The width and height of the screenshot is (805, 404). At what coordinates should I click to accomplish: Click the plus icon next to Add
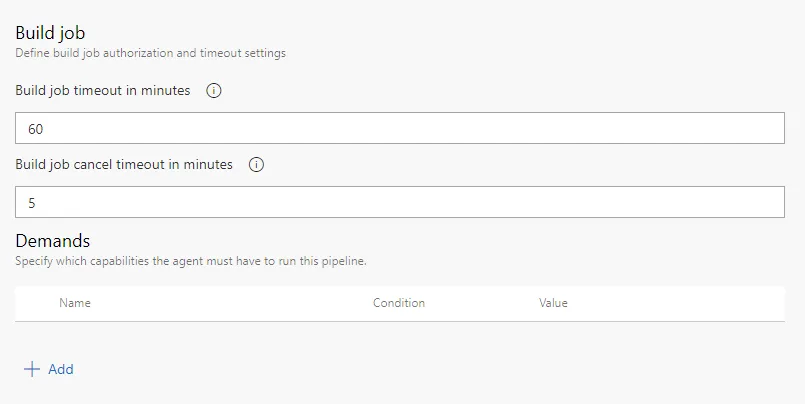32,369
